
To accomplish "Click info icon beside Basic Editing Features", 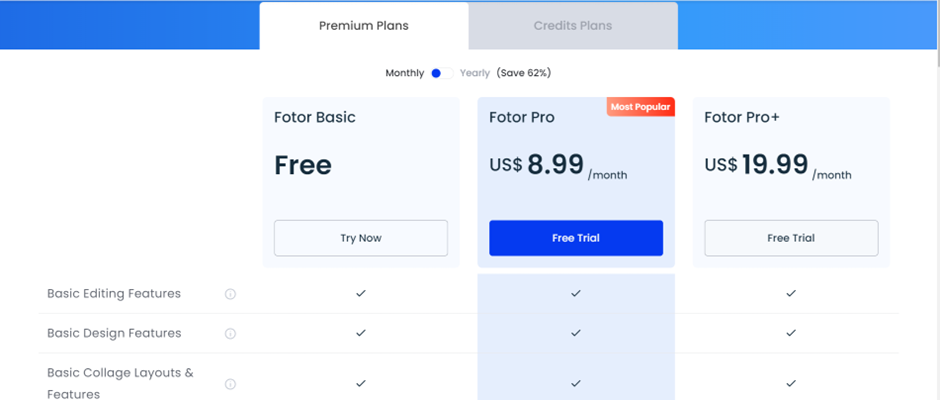I will (230, 294).
